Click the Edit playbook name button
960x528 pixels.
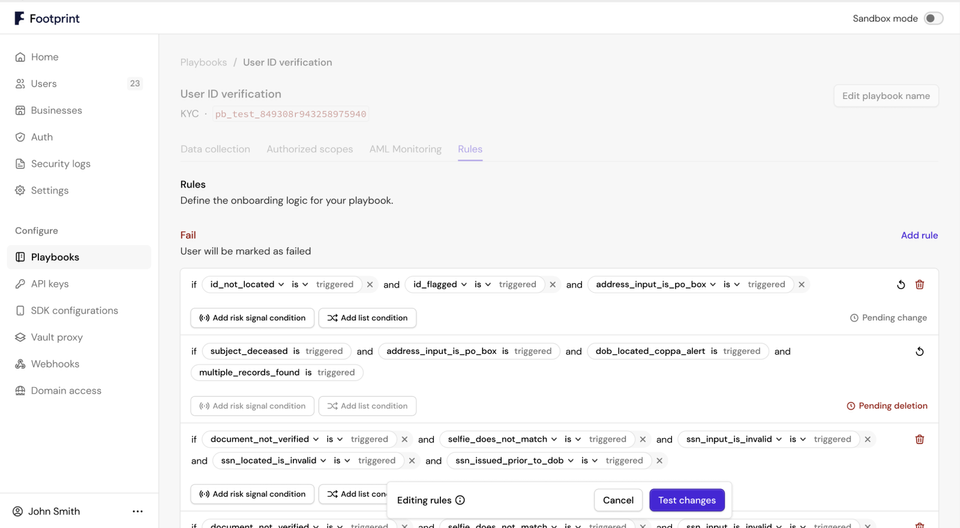886,96
